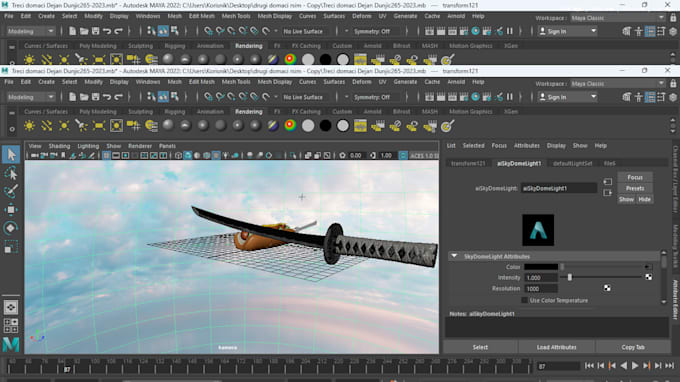This screenshot has height=382, width=680.
Task: Open the Mesh Tools menu in the front window
Action: point(236,82)
